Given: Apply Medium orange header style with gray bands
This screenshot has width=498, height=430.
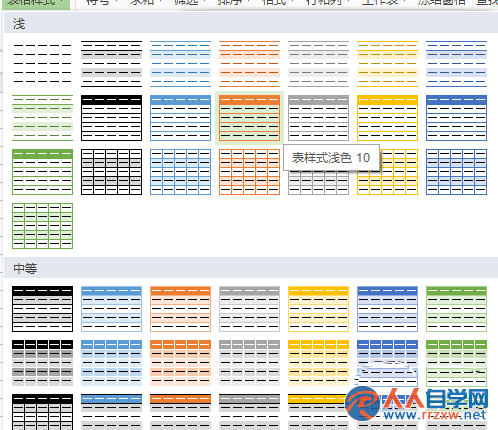Looking at the screenshot, I should coord(180,412).
